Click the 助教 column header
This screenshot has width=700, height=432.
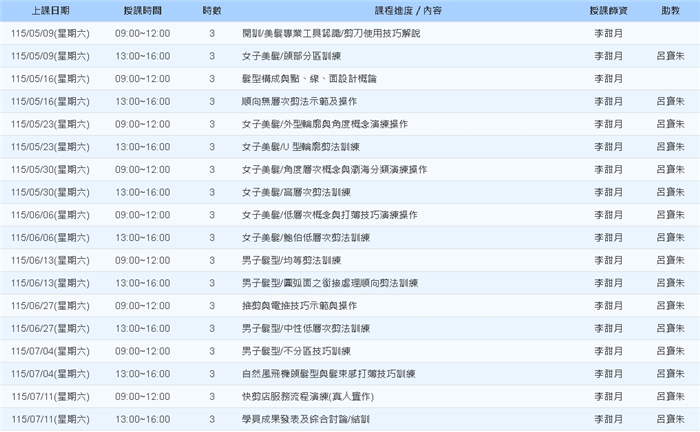(670, 9)
